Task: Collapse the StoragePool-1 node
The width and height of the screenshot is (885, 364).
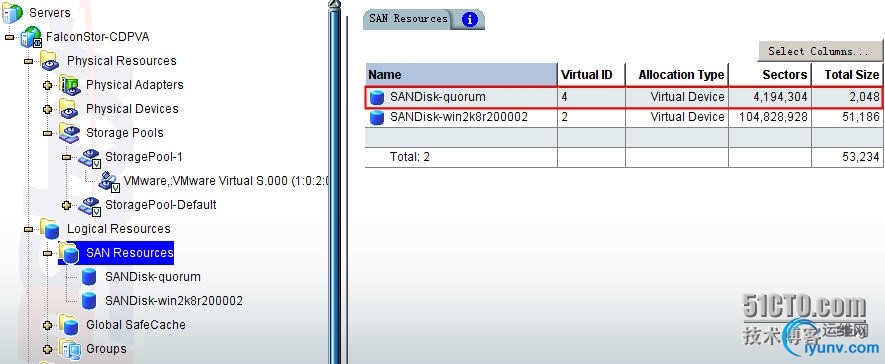Action: click(67, 157)
